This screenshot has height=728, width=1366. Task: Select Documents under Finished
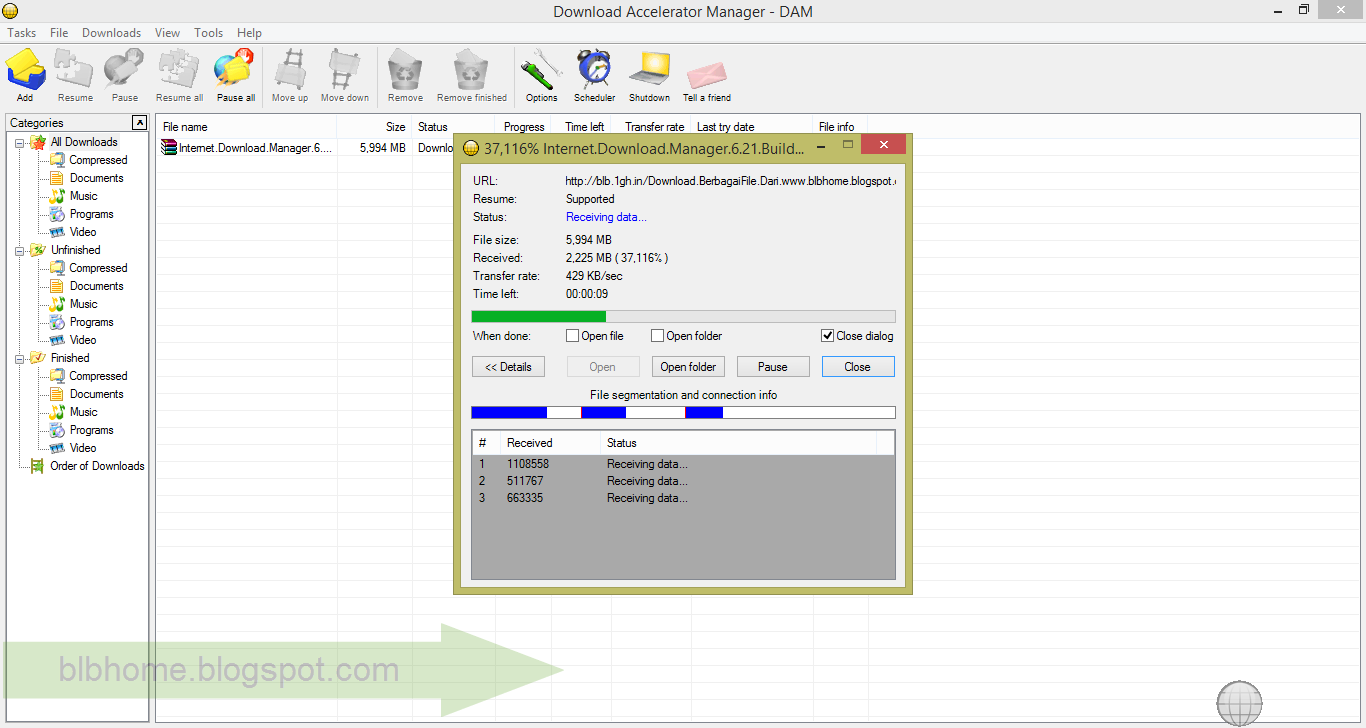tap(97, 394)
